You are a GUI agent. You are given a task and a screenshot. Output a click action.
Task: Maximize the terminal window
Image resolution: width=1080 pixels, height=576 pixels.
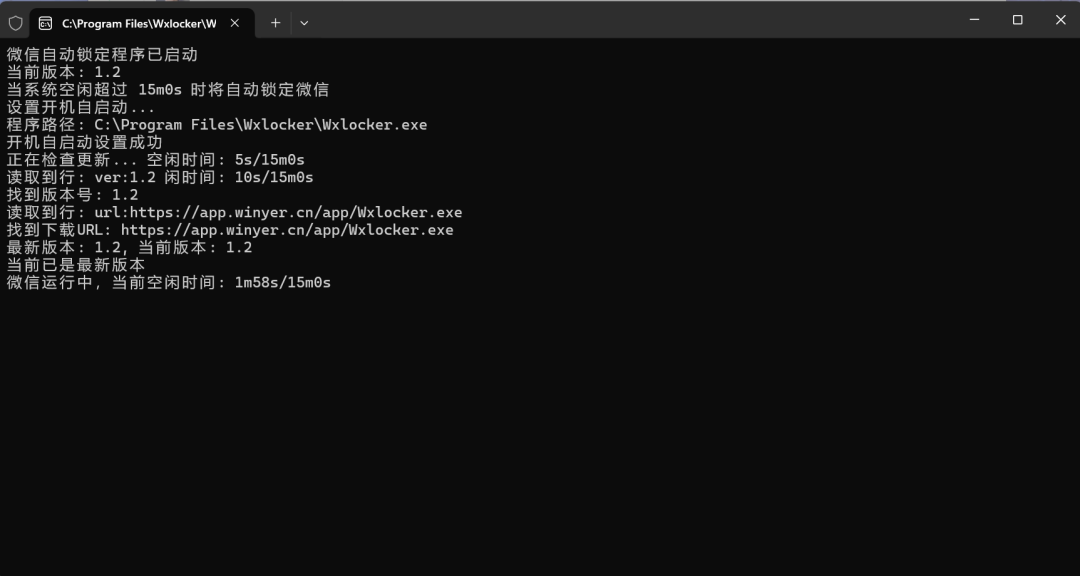tap(1017, 20)
